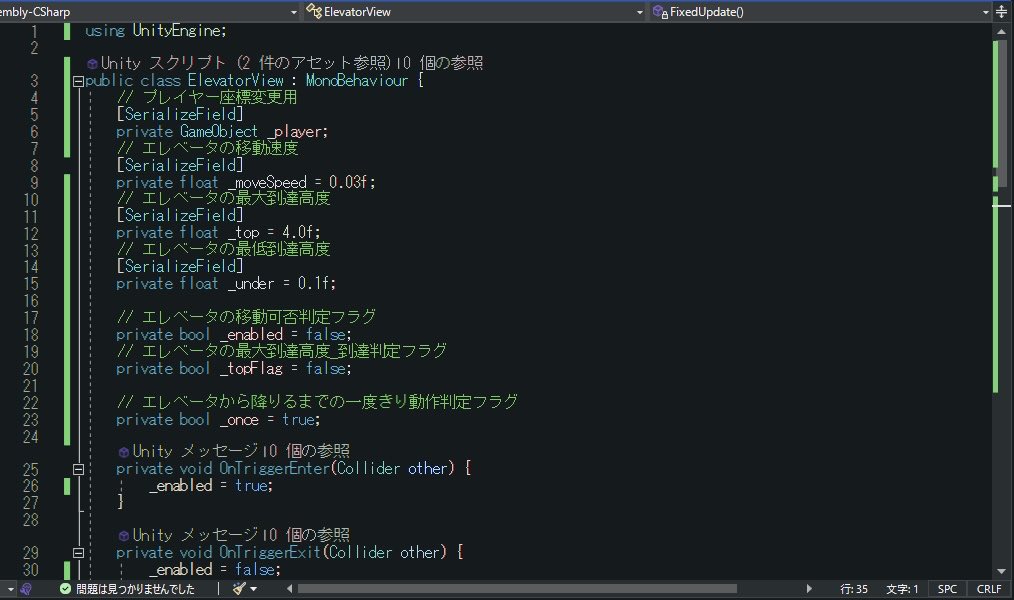The width and height of the screenshot is (1014, 600).
Task: Click the CRLF line ending indicator
Action: coord(989,589)
